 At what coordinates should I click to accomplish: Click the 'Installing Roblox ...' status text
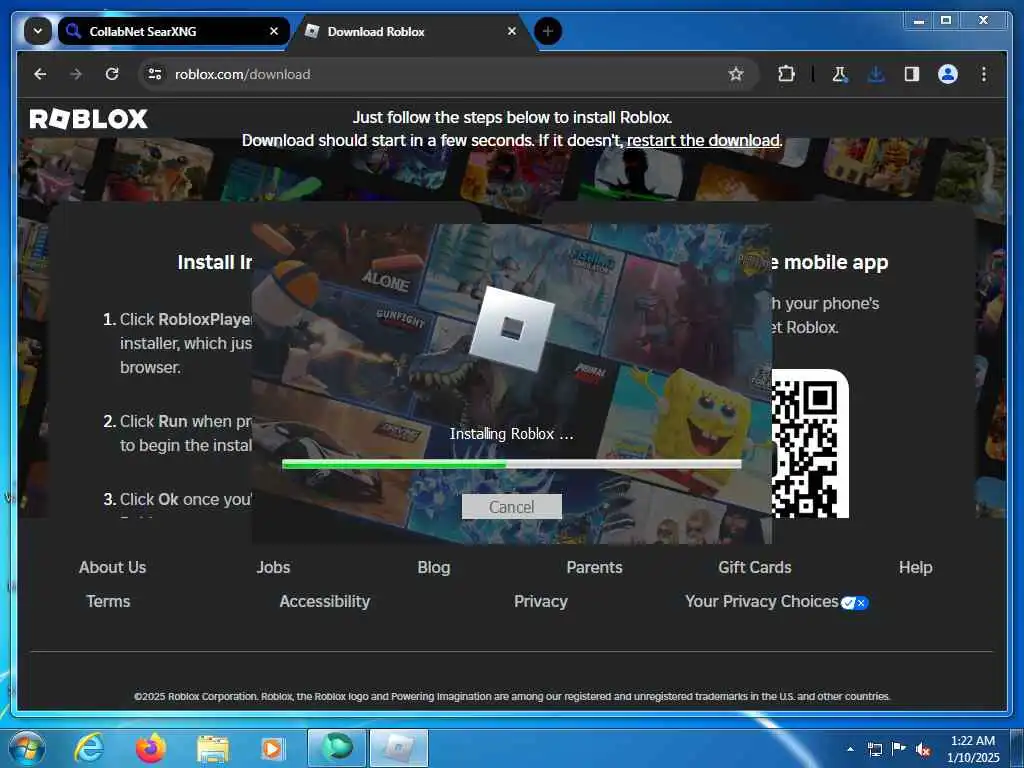click(511, 434)
